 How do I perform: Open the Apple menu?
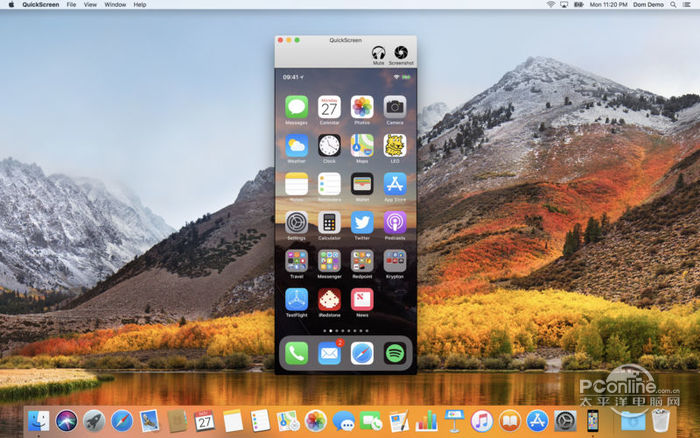click(x=11, y=4)
